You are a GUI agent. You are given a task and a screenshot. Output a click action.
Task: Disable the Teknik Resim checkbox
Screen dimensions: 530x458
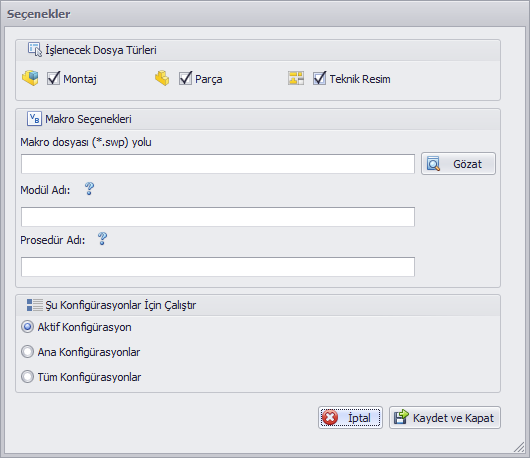point(319,78)
